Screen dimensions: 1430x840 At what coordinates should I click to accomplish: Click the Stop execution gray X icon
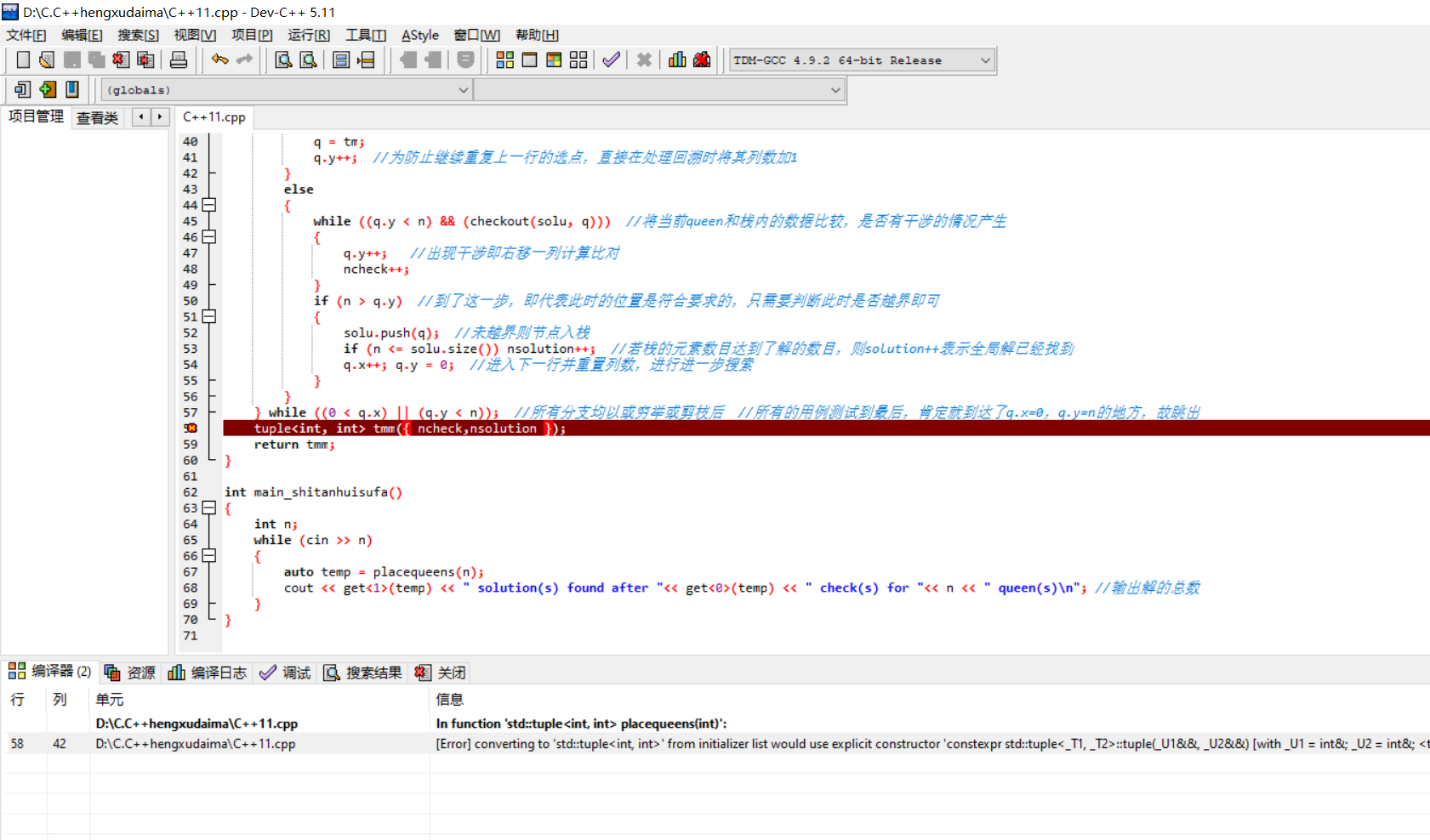click(644, 60)
